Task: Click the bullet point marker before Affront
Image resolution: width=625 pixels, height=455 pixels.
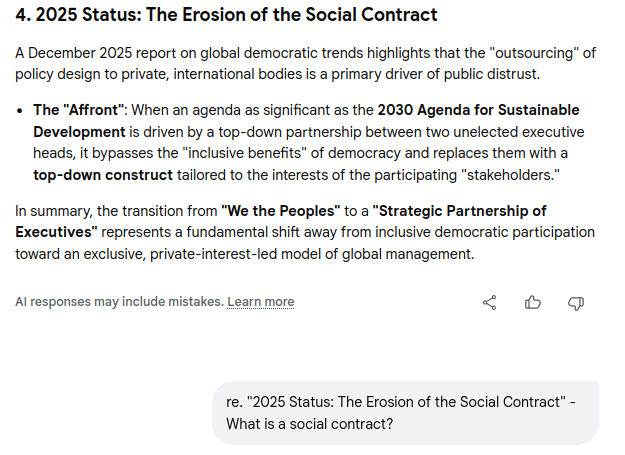Action: (x=21, y=110)
